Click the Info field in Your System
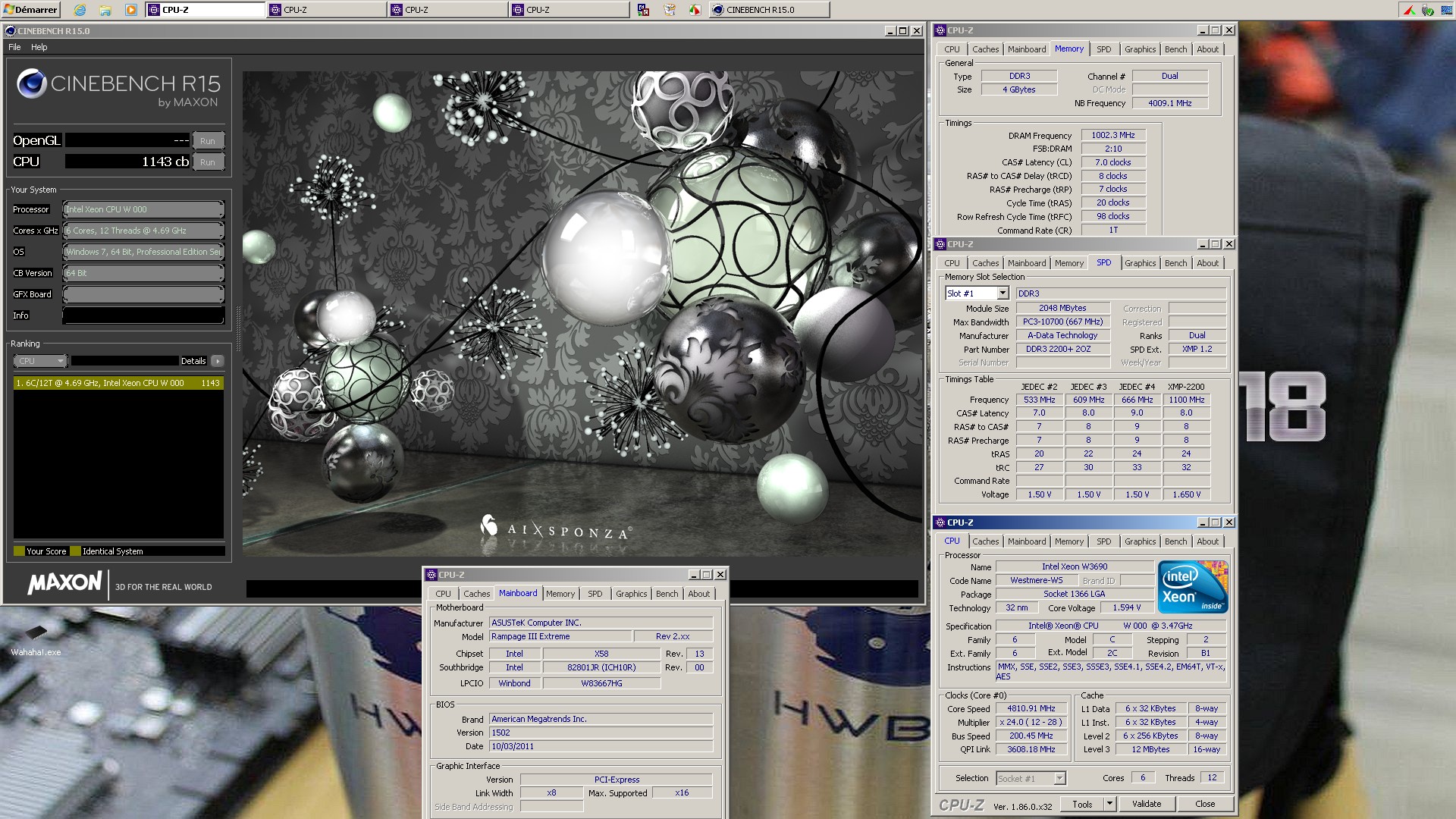The width and height of the screenshot is (1456, 819). tap(143, 315)
